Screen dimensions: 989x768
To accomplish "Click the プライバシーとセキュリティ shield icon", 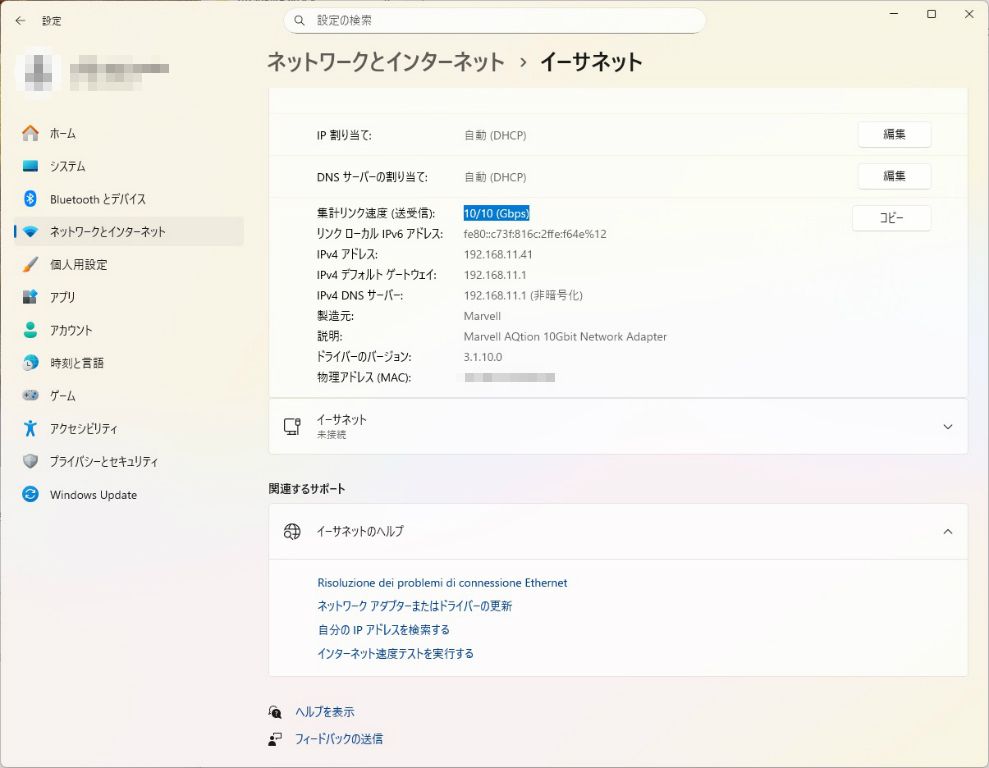I will [30, 461].
